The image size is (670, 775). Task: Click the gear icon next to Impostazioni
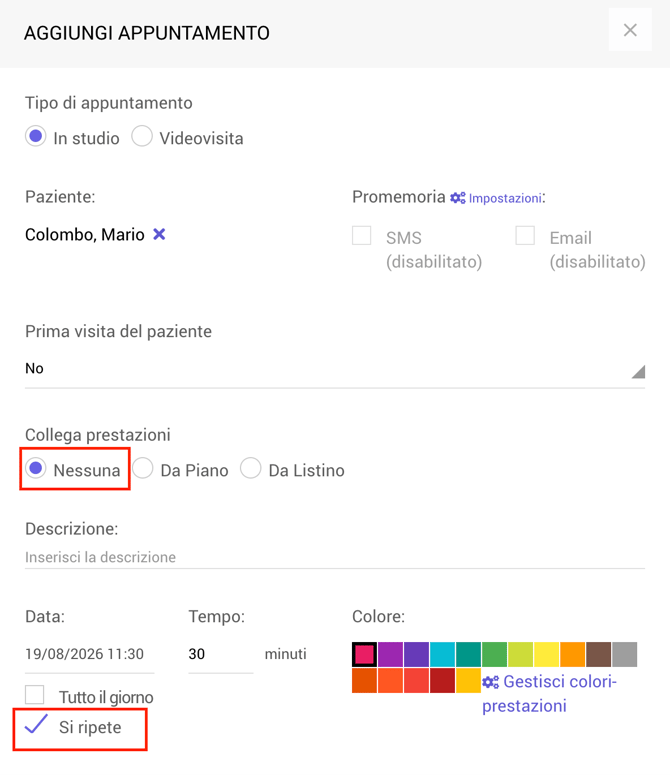[x=458, y=198]
